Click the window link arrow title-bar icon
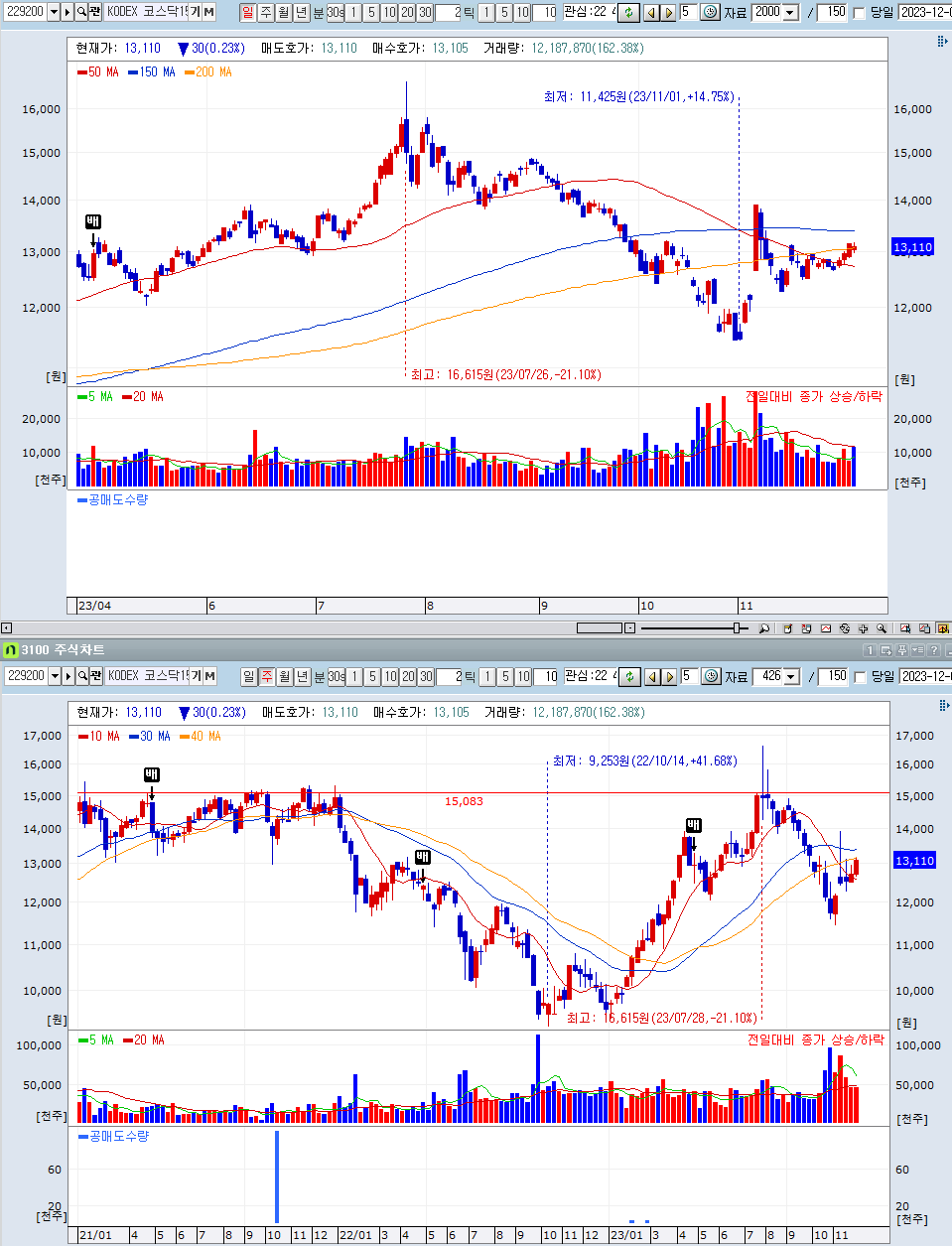 pyautogui.click(x=886, y=650)
